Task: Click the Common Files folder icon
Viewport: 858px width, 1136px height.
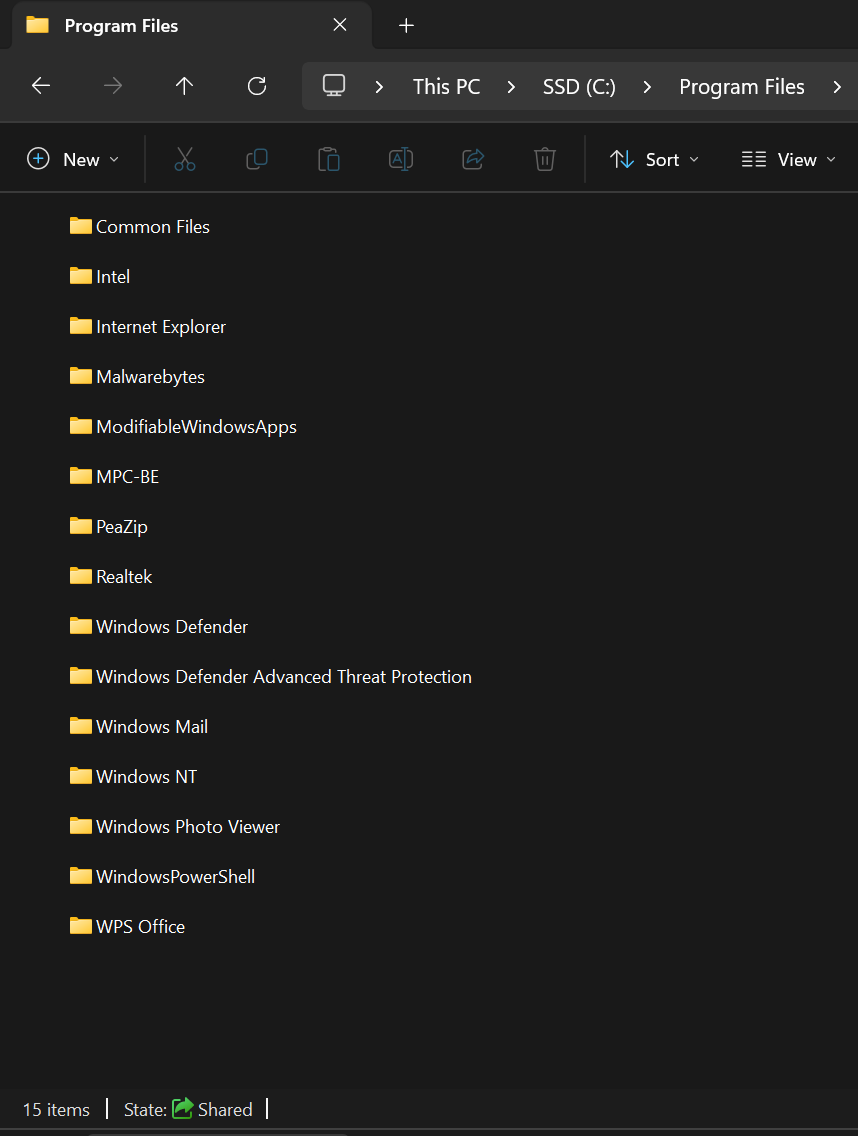Action: click(80, 226)
